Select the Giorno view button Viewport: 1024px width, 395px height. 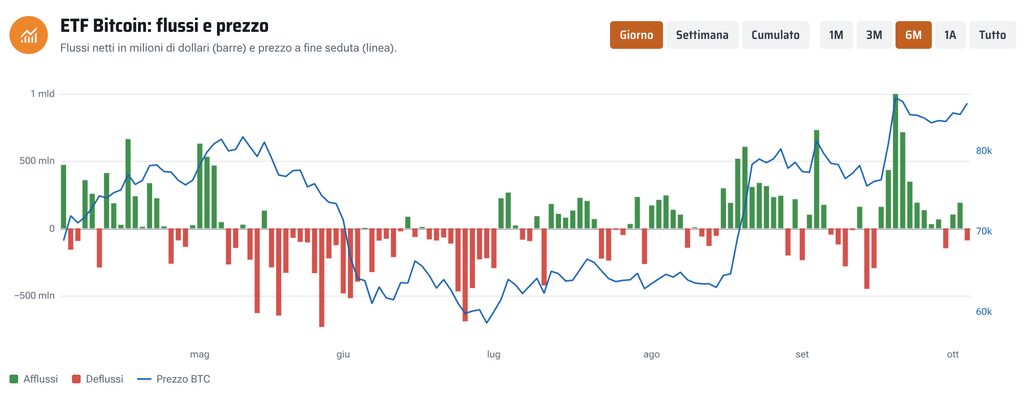[636, 35]
